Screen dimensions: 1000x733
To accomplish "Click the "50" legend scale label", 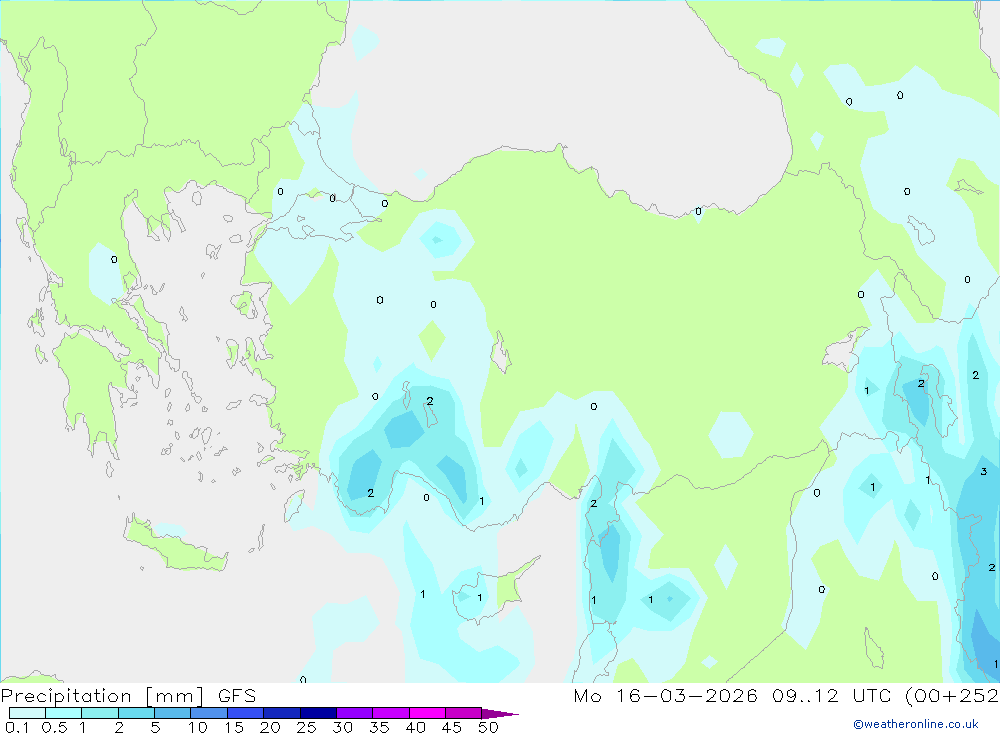I will pos(488,727).
